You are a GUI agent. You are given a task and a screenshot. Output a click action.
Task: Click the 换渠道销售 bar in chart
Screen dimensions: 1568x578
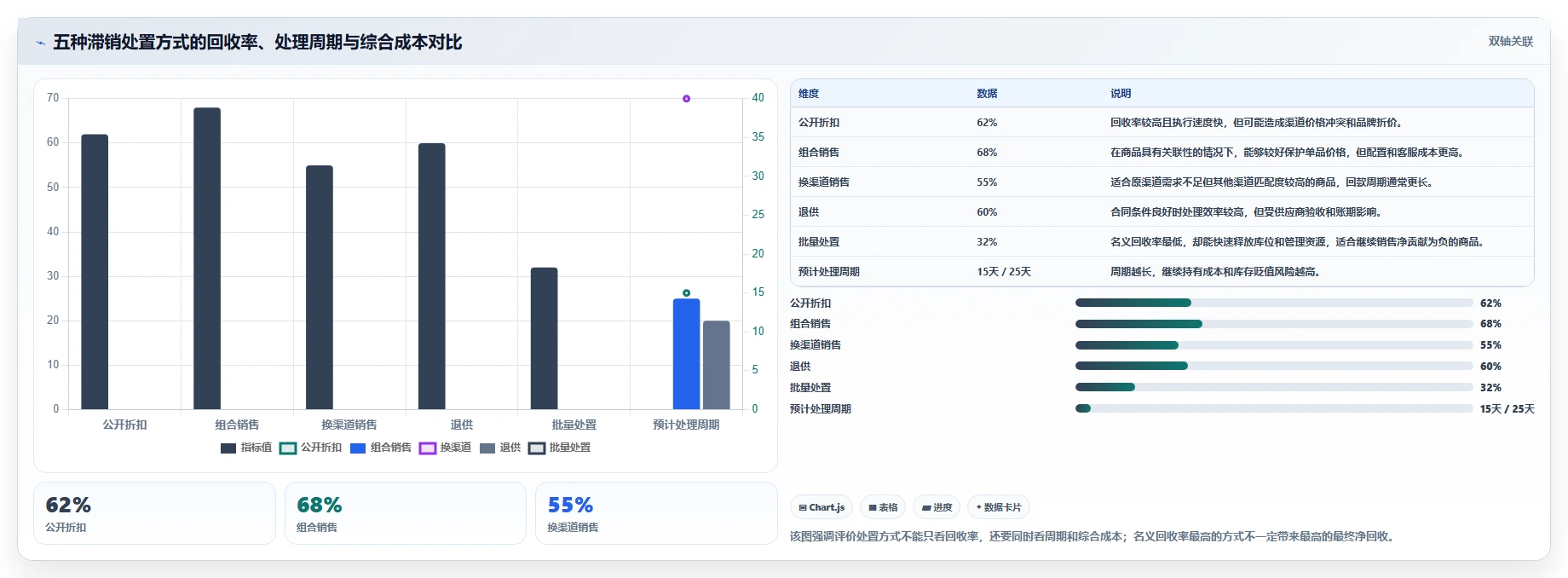(x=320, y=287)
